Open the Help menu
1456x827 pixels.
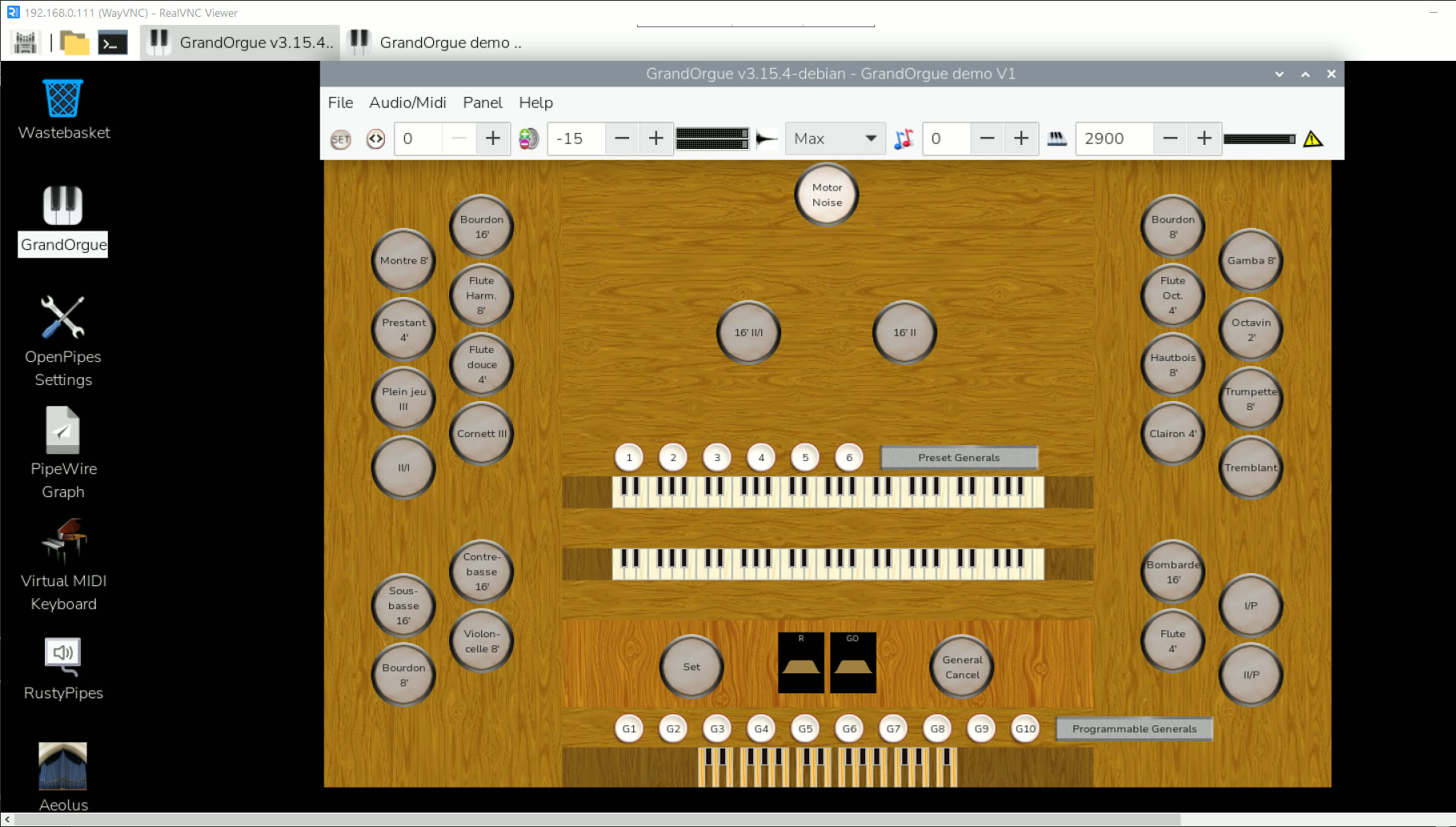pos(535,102)
